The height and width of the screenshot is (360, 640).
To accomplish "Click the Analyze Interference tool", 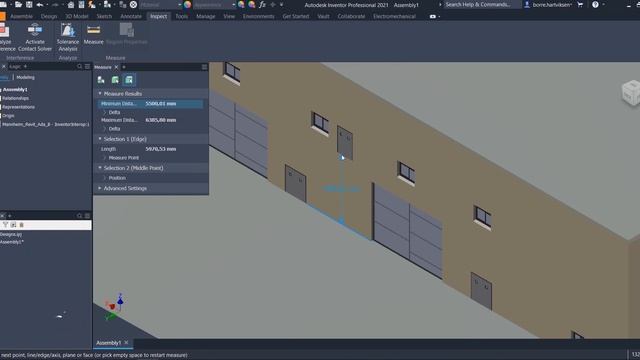I will [6, 38].
